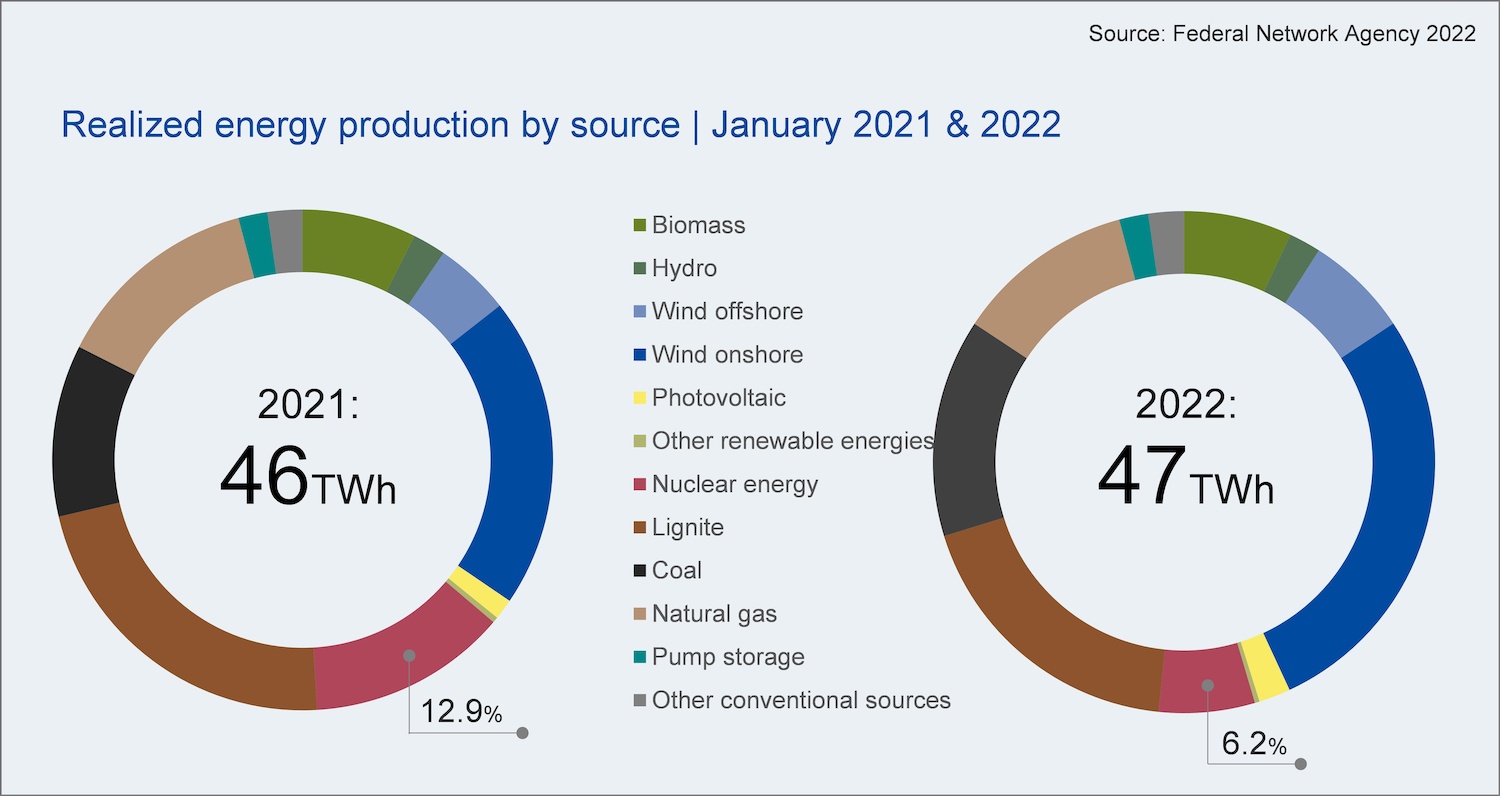Click the Realized energy production chart title
This screenshot has width=1500, height=796.
560,125
